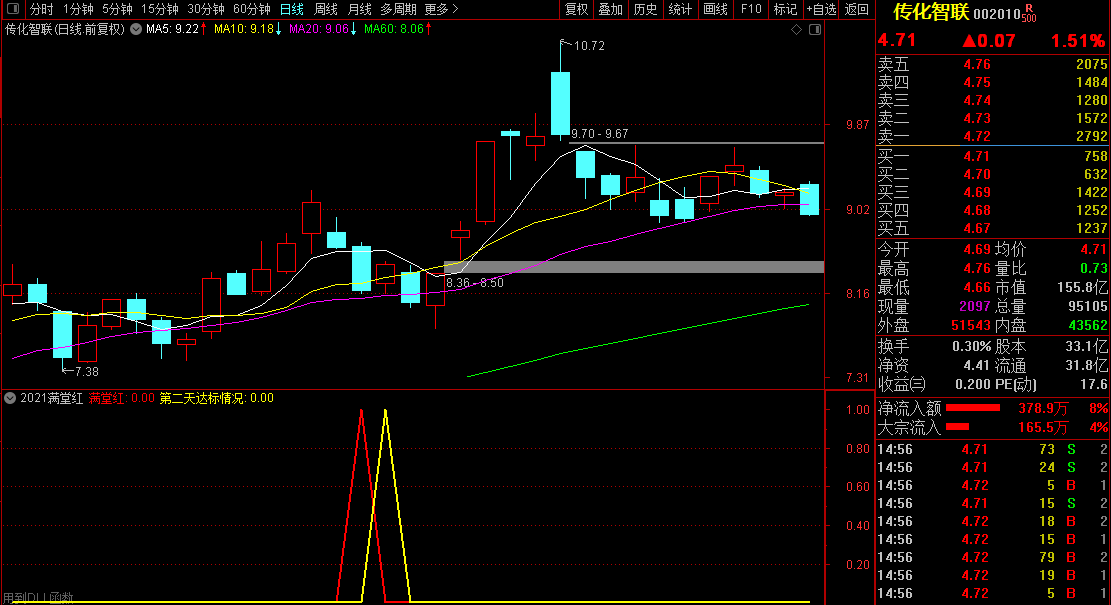
Task: Click the diamond icon at chart top-right
Action: tap(796, 30)
